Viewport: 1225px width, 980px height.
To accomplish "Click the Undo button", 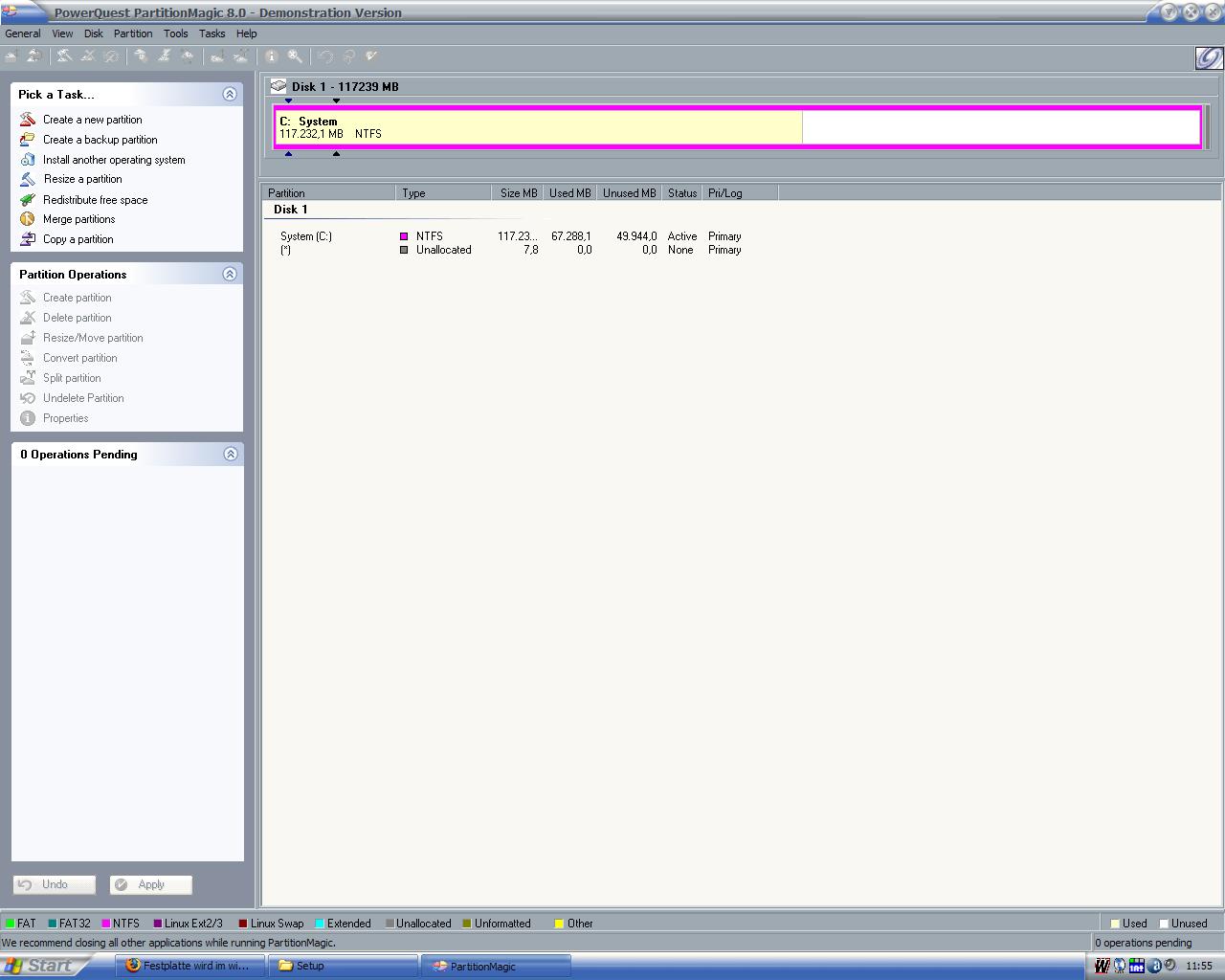I will click(x=55, y=884).
